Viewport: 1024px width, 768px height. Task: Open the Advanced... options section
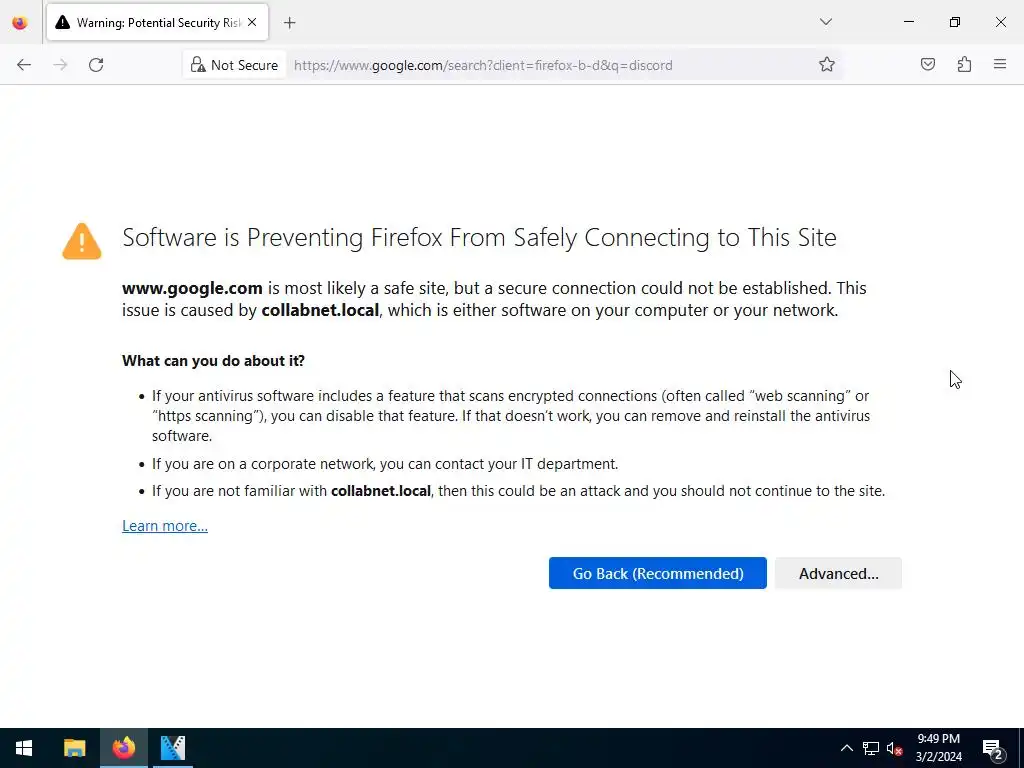tap(838, 573)
